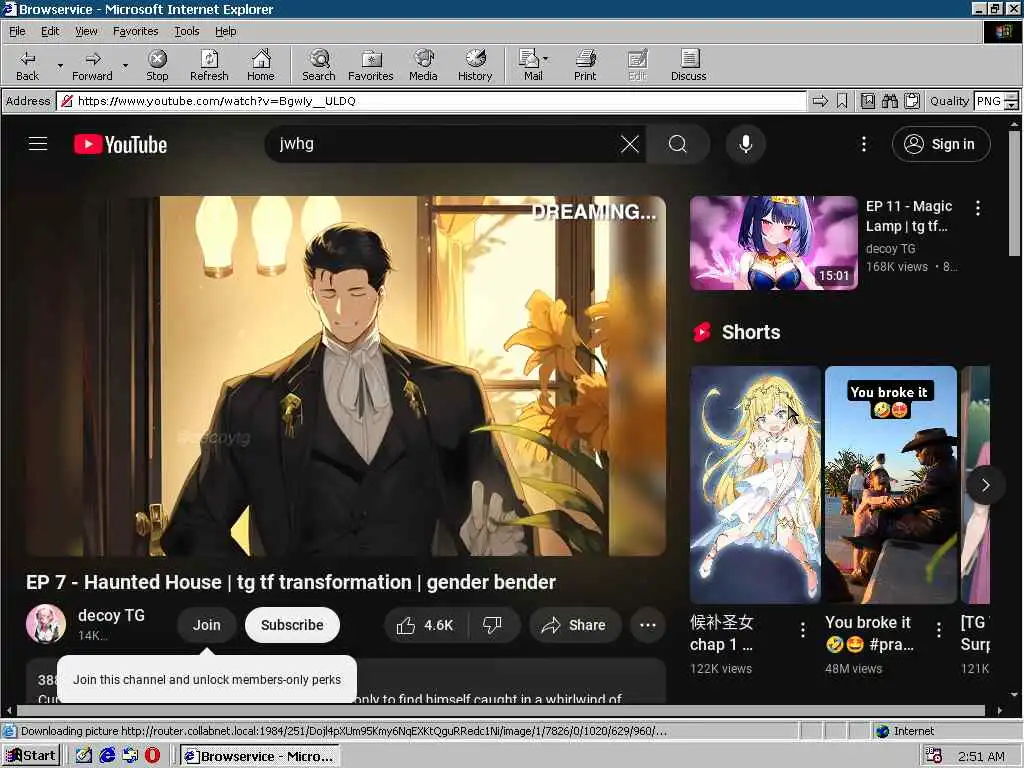Image resolution: width=1024 pixels, height=768 pixels.
Task: Open the Favorites menu
Action: (x=135, y=31)
